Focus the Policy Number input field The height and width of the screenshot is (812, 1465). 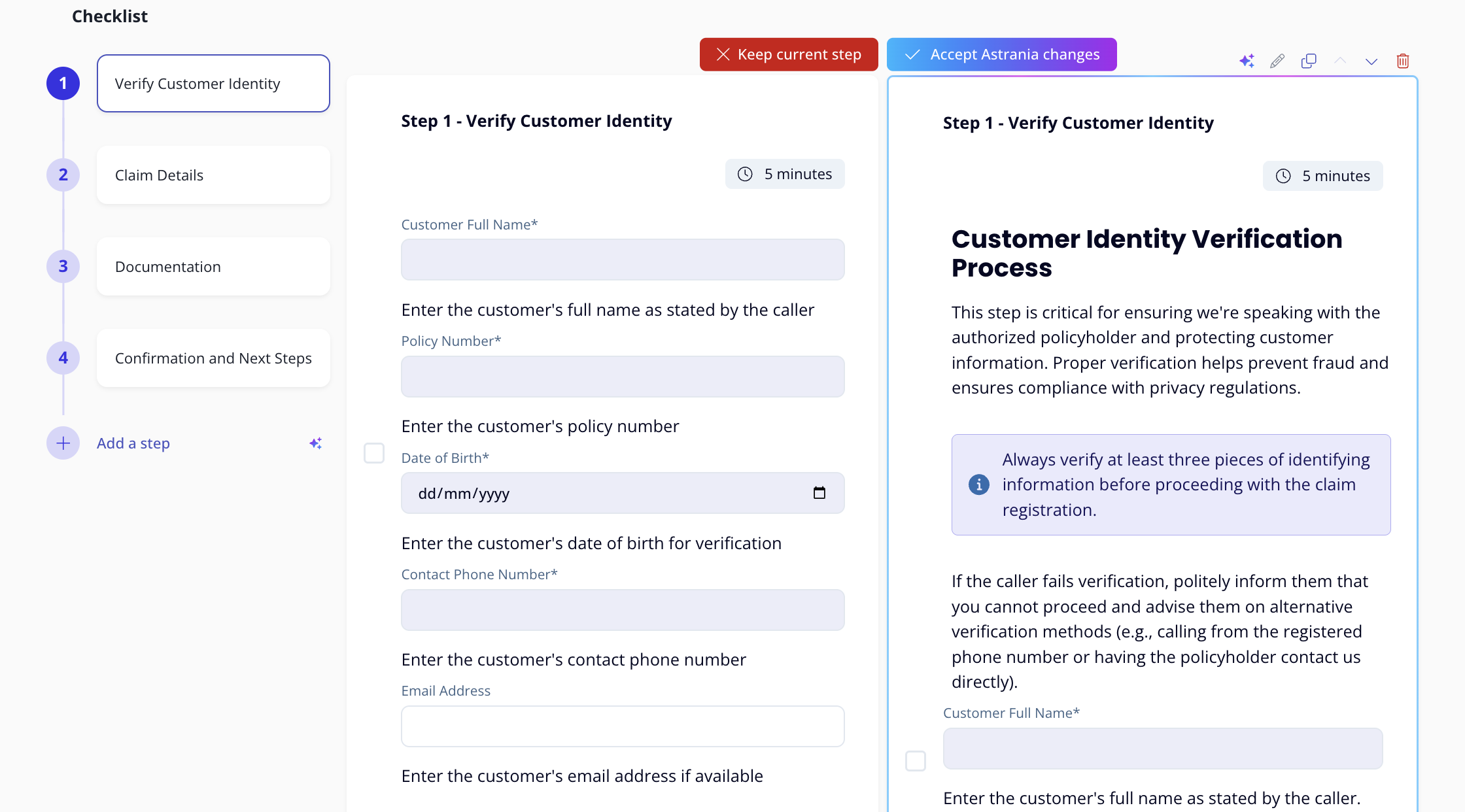pyautogui.click(x=622, y=377)
